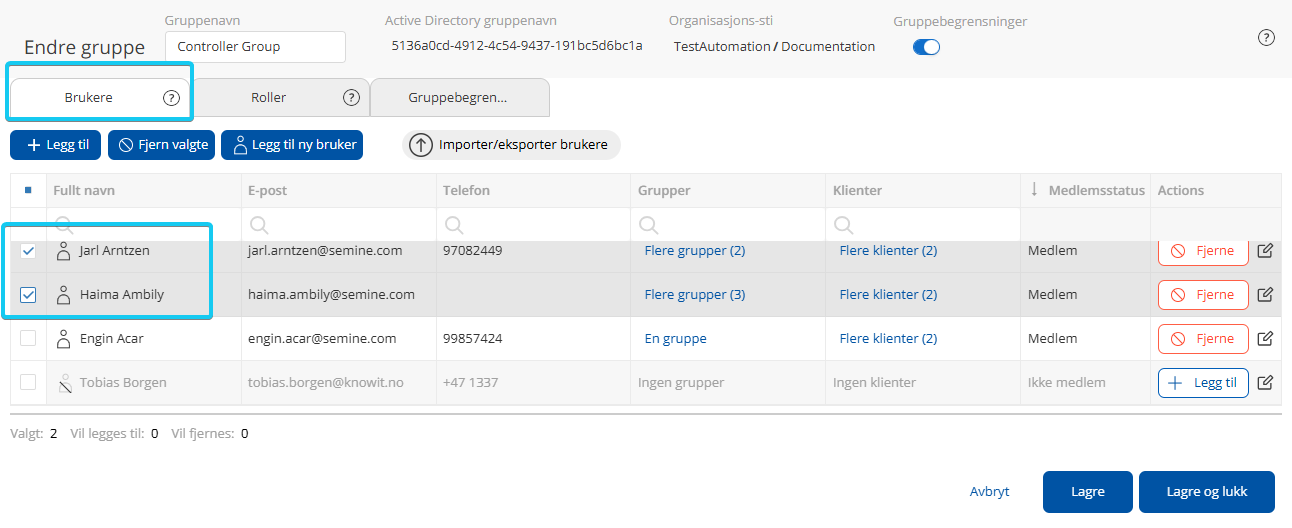Uncheck the Jarl Arntzen checkbox

[x=28, y=251]
